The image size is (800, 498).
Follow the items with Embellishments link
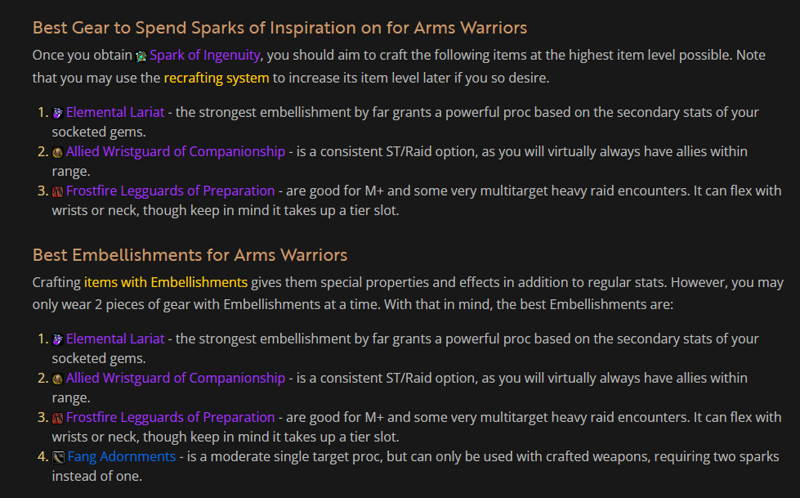(x=166, y=282)
